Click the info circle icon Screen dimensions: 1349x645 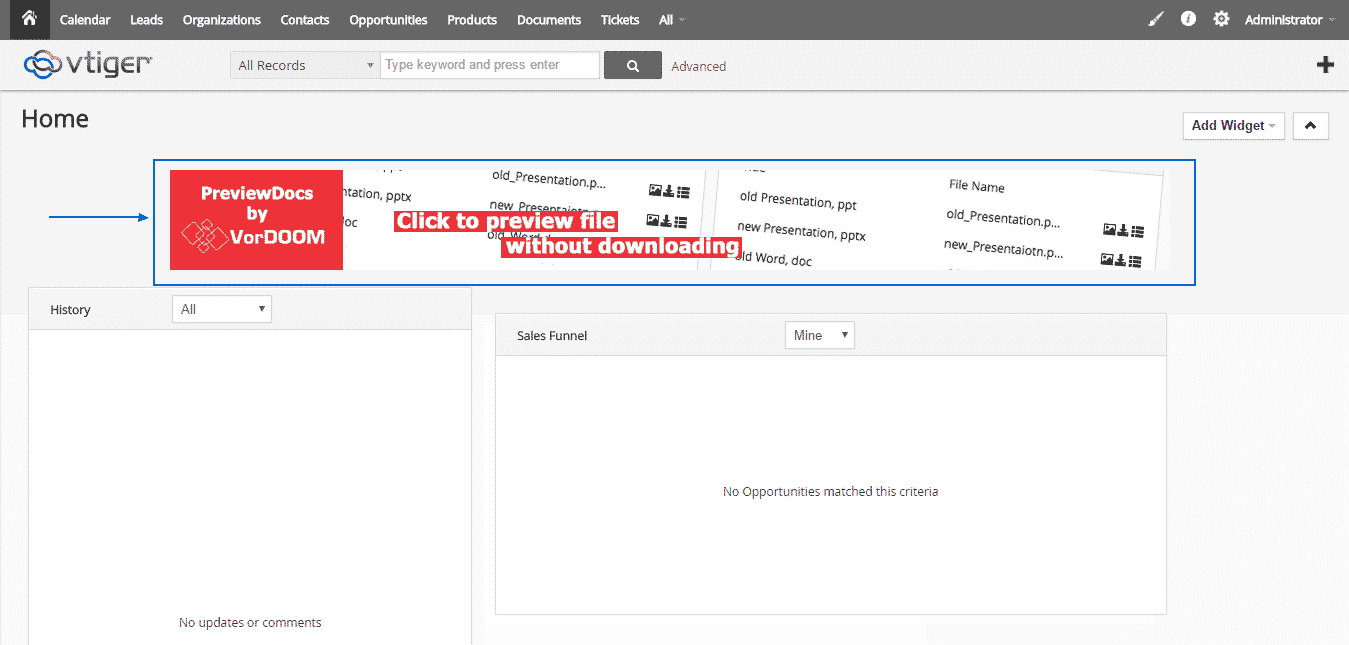(x=1188, y=19)
